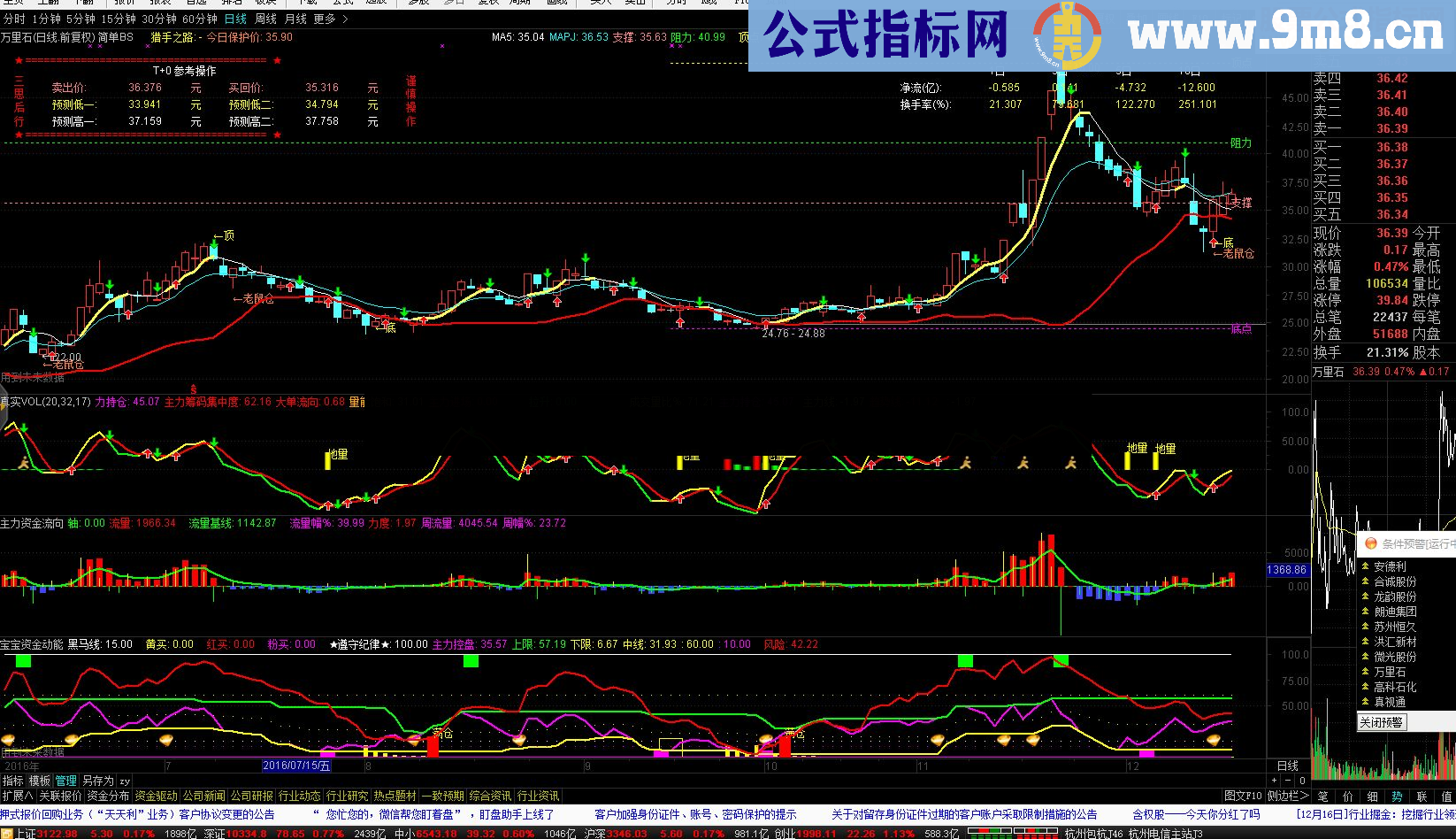Select 苏州恒久 in alert list
Viewport: 1456px width, 839px height.
pos(1394,627)
